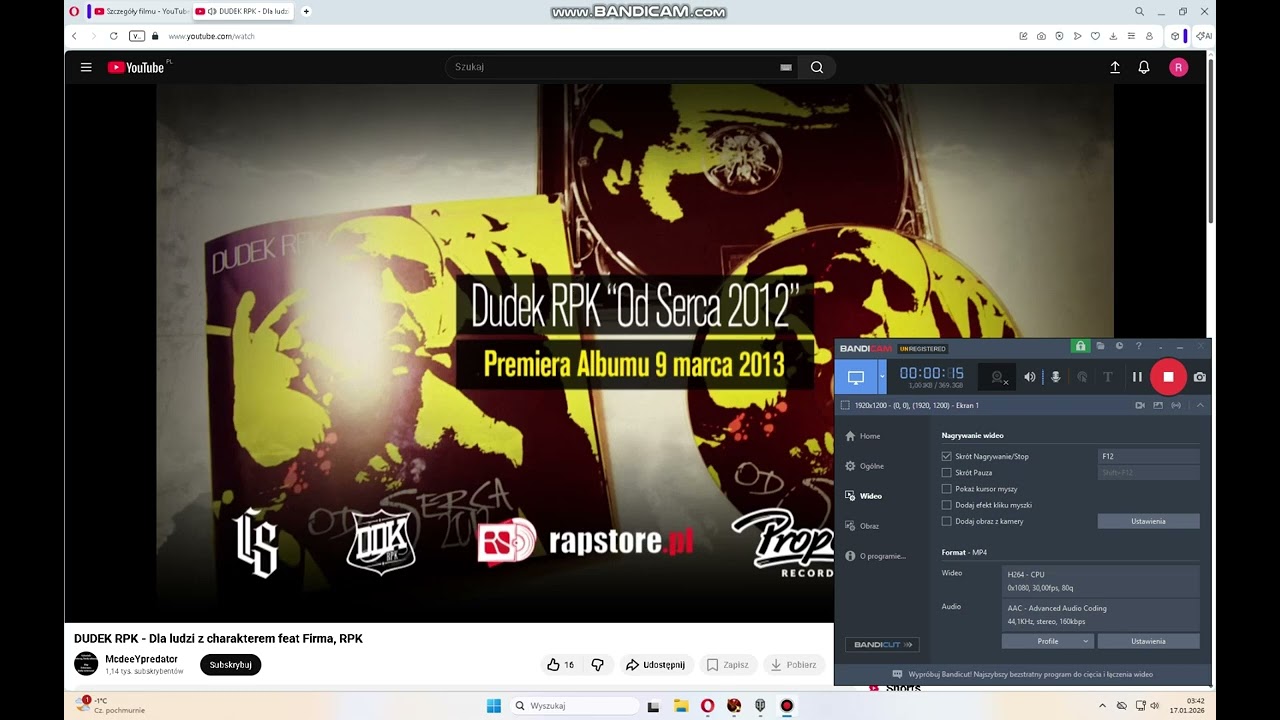Select Bandicam screen recording mode icon
Image resolution: width=1280 pixels, height=720 pixels.
click(x=856, y=377)
